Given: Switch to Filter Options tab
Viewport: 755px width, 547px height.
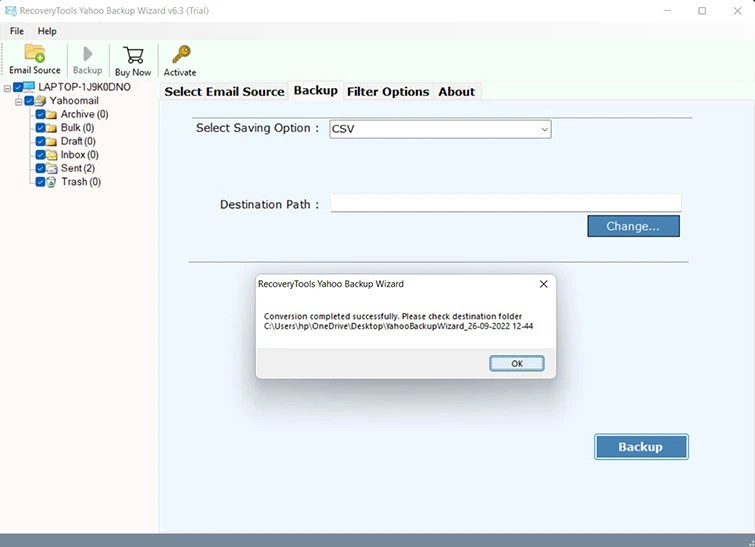Looking at the screenshot, I should click(388, 91).
